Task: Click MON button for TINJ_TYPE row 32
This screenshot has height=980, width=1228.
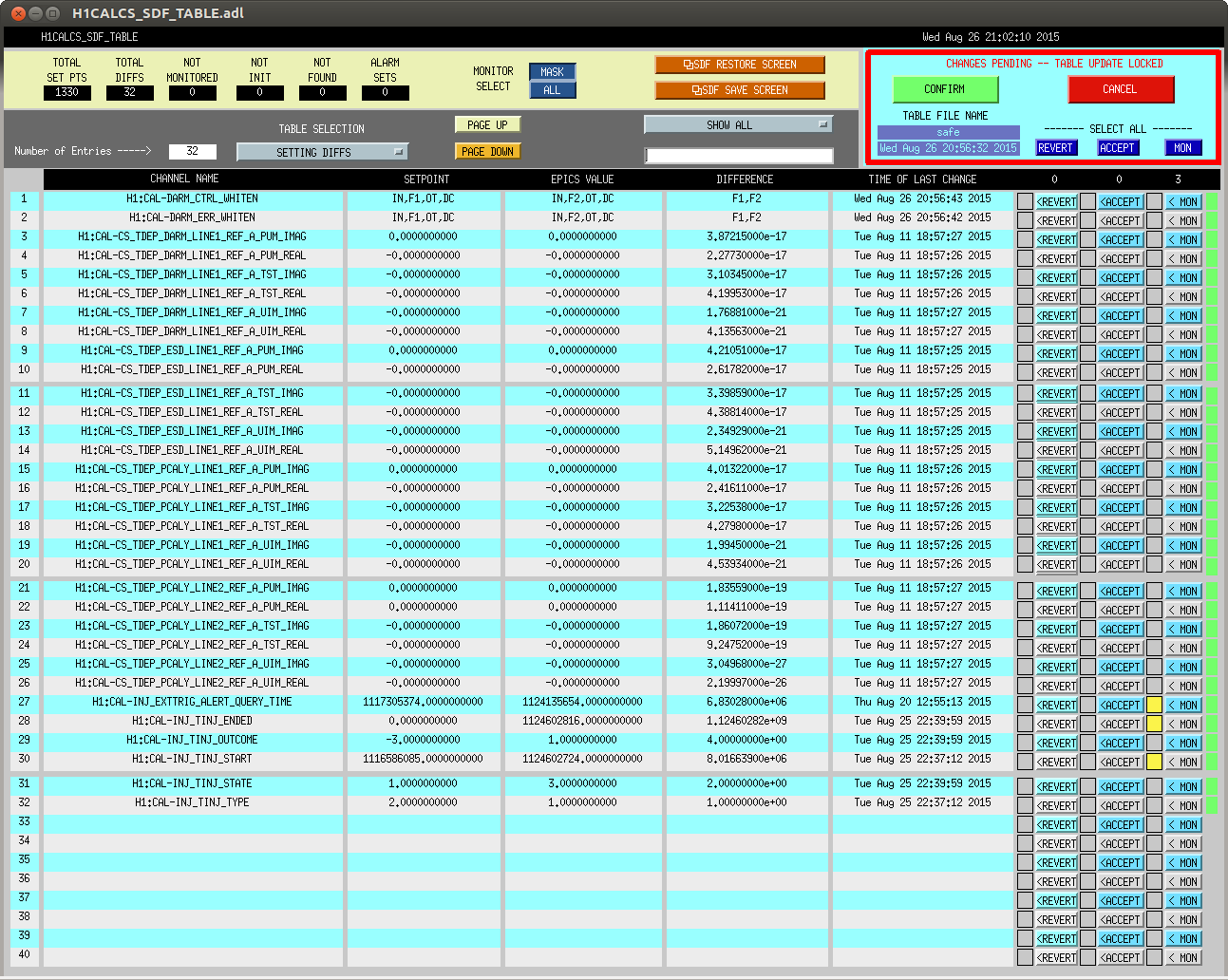Action: 1183,806
